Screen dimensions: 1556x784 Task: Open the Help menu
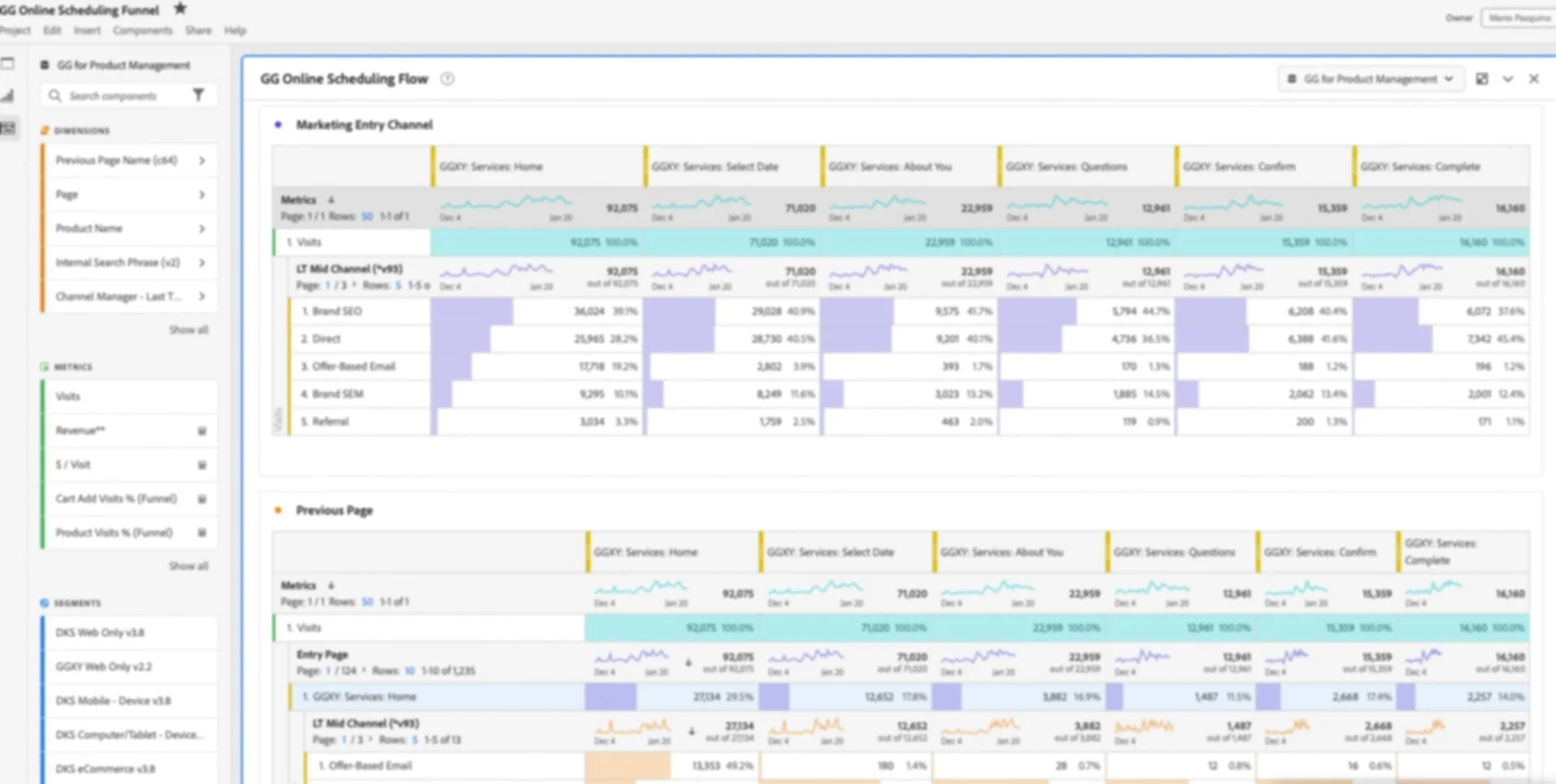(x=236, y=30)
